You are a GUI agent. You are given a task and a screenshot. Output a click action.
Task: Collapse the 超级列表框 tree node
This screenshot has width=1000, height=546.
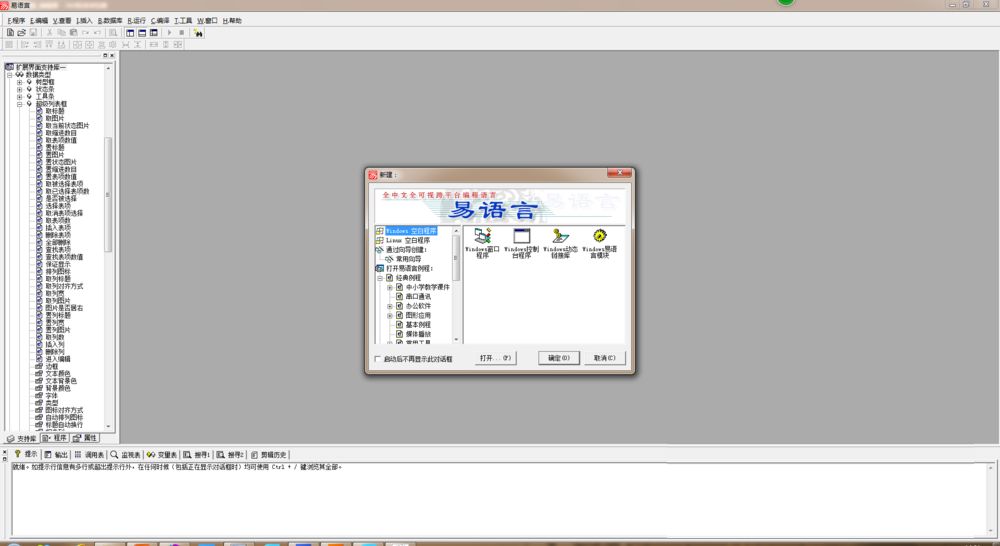point(18,103)
